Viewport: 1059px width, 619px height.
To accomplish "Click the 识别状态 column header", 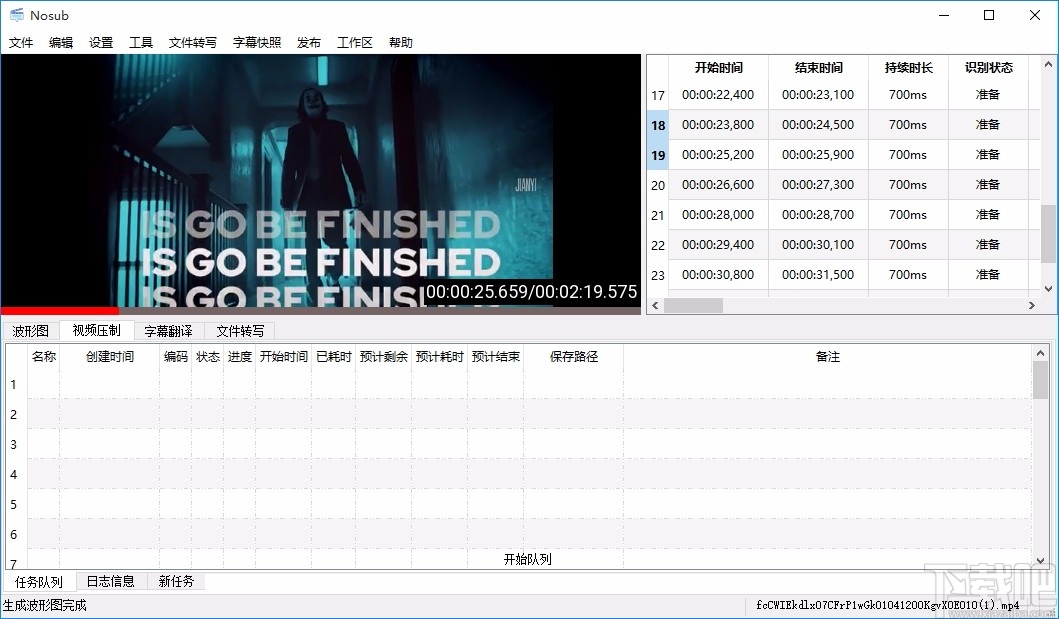I will click(x=989, y=68).
